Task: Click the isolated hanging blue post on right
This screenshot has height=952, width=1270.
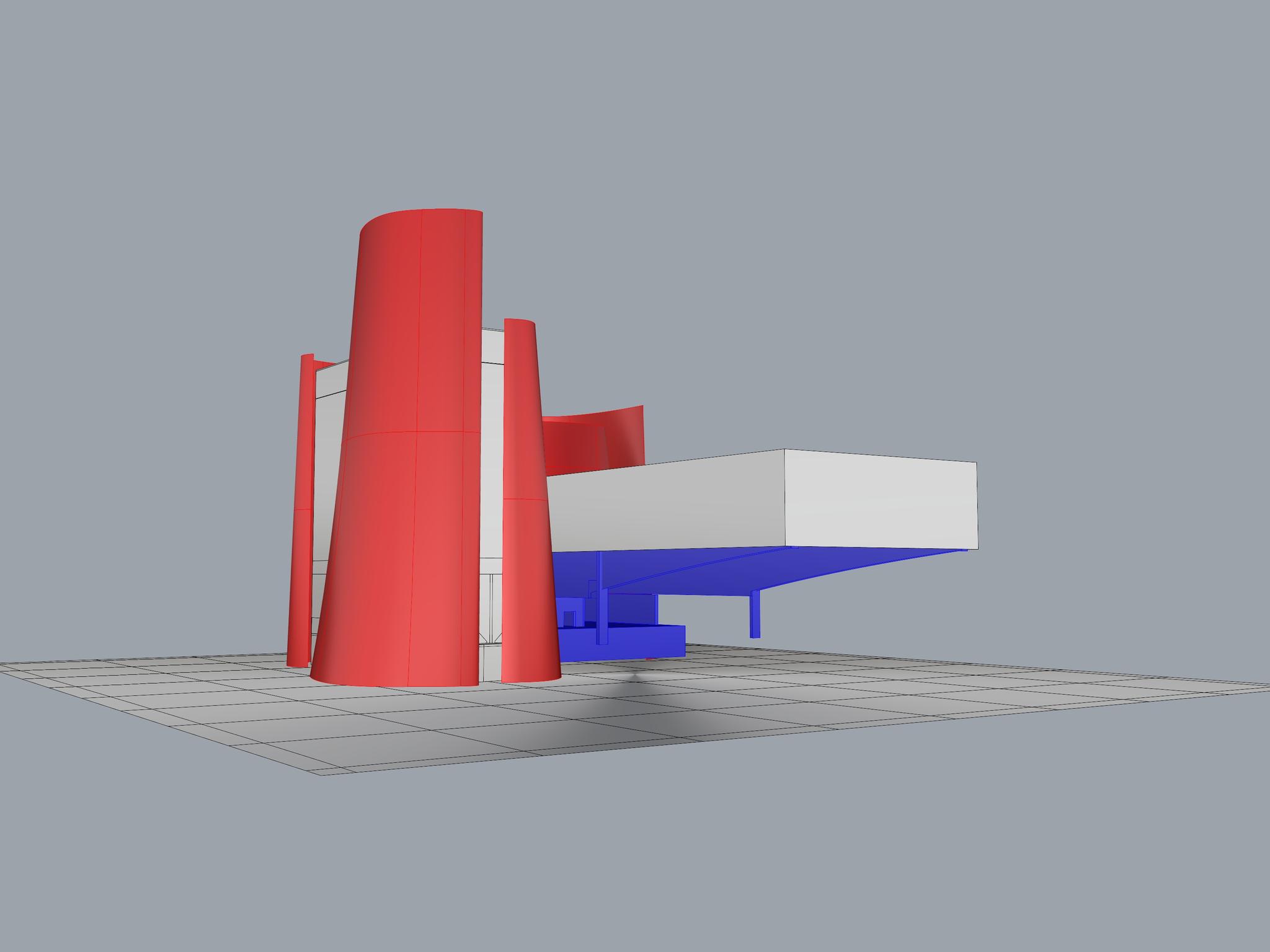Action: (x=755, y=614)
